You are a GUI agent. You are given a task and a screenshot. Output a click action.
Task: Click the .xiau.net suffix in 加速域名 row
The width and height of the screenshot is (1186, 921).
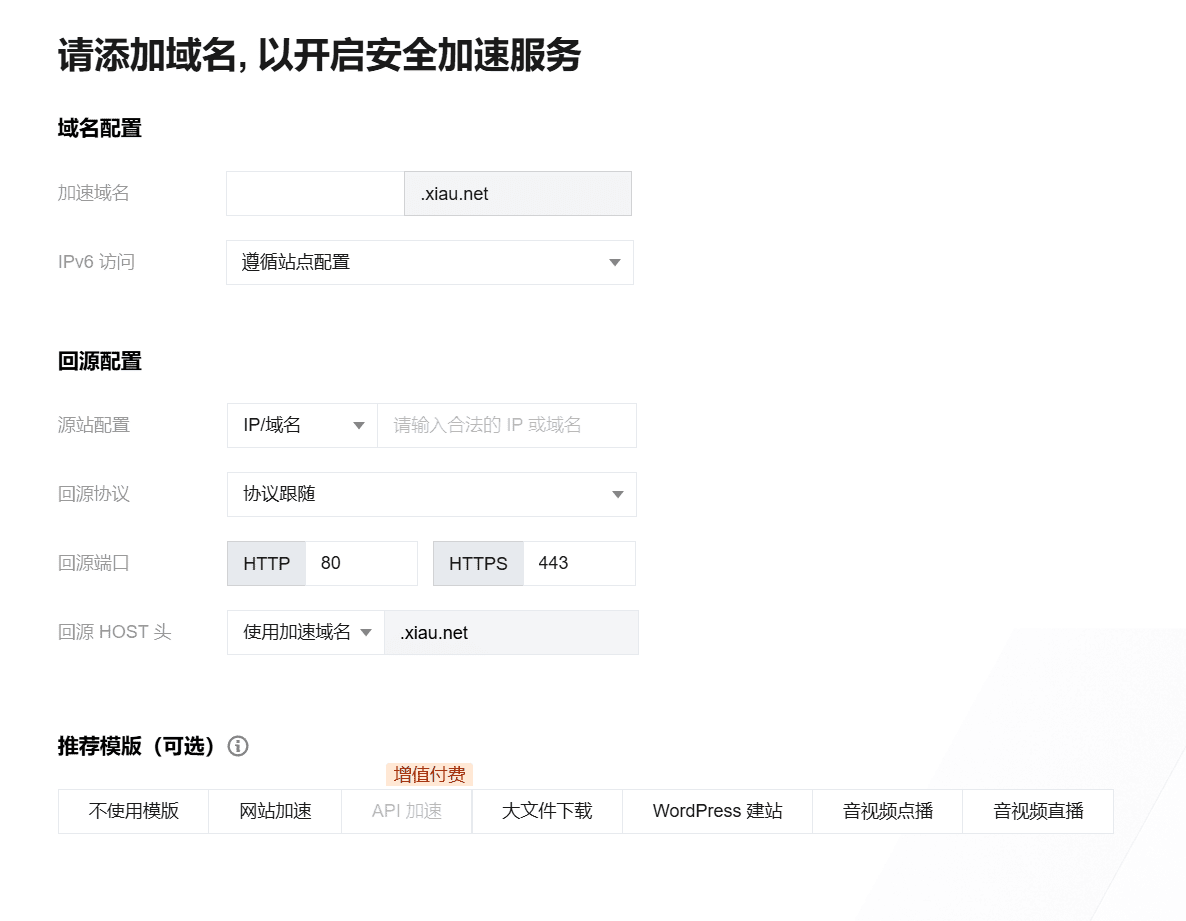click(517, 194)
